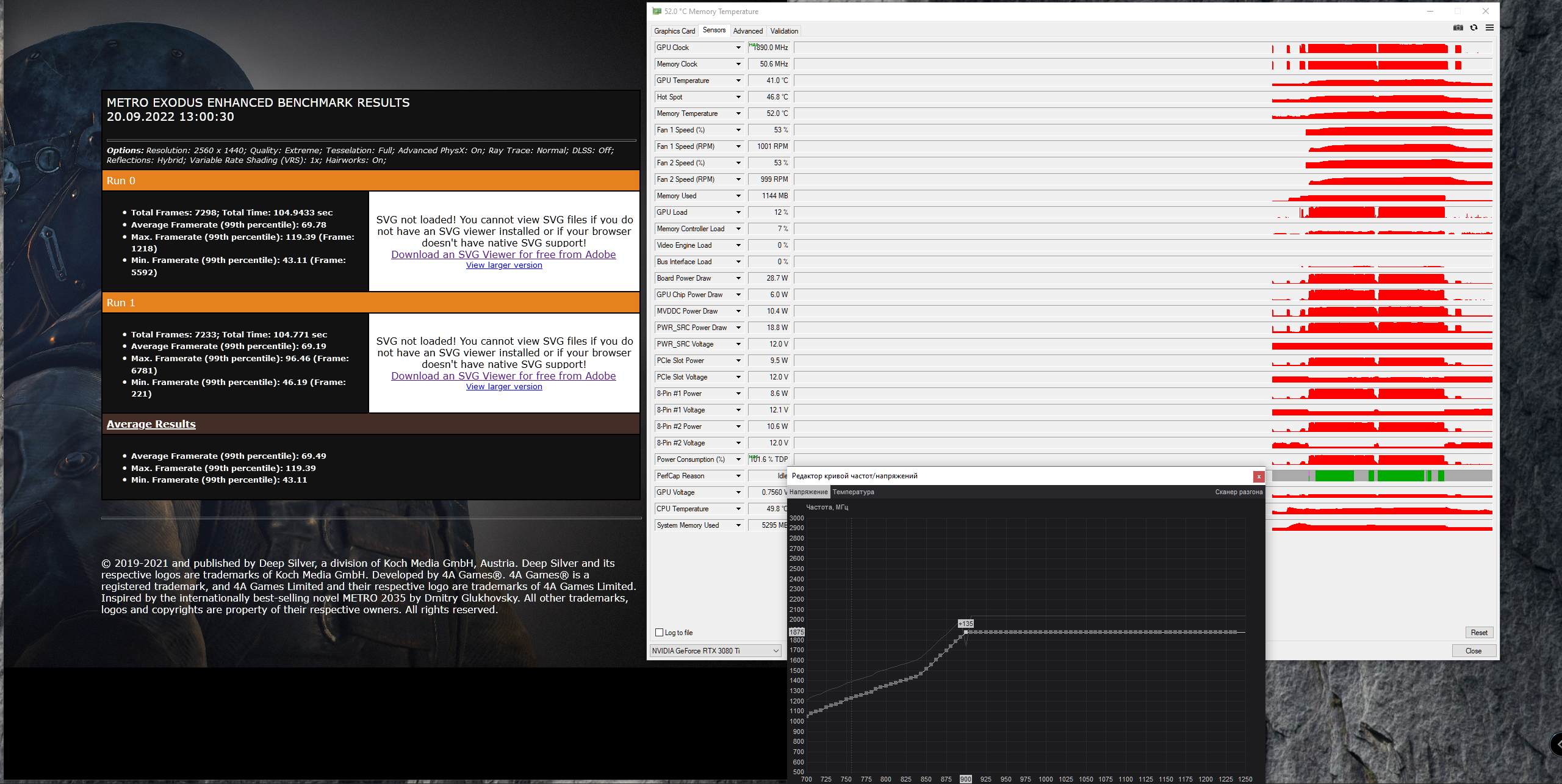Click the refresh sensors icon
This screenshot has height=784, width=1562.
click(x=1474, y=27)
